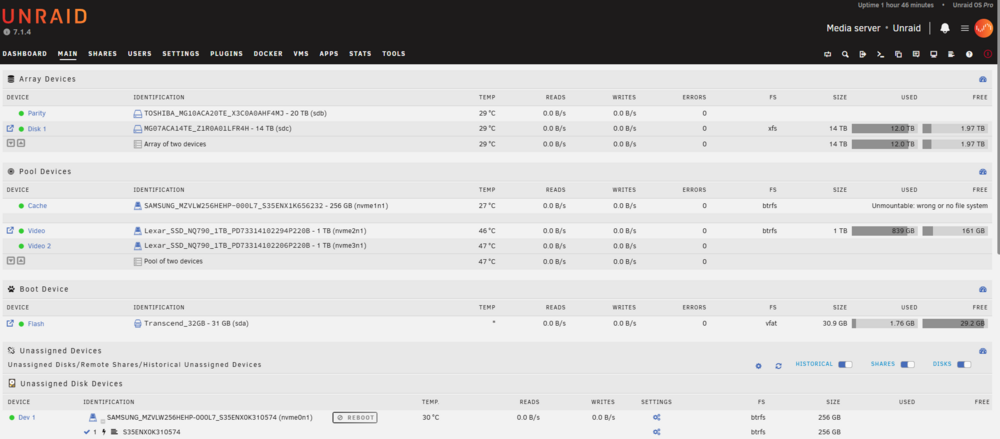This screenshot has width=1000, height=439.
Task: Toggle the Disks switch
Action: click(964, 364)
